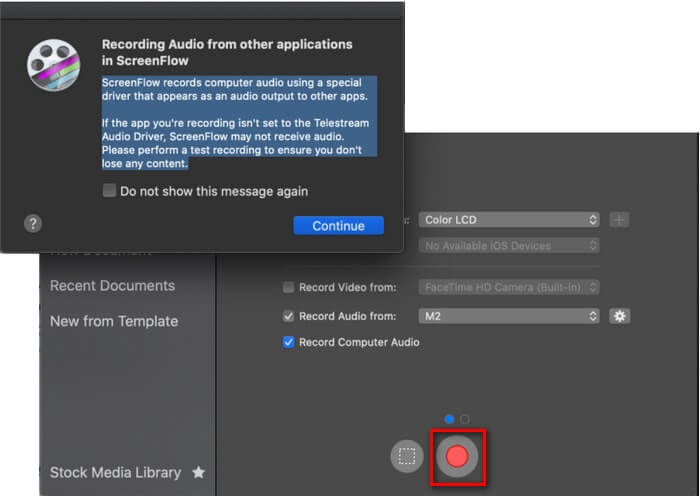This screenshot has height=496, width=700.
Task: Open the Color LCD display dropdown
Action: click(x=510, y=219)
